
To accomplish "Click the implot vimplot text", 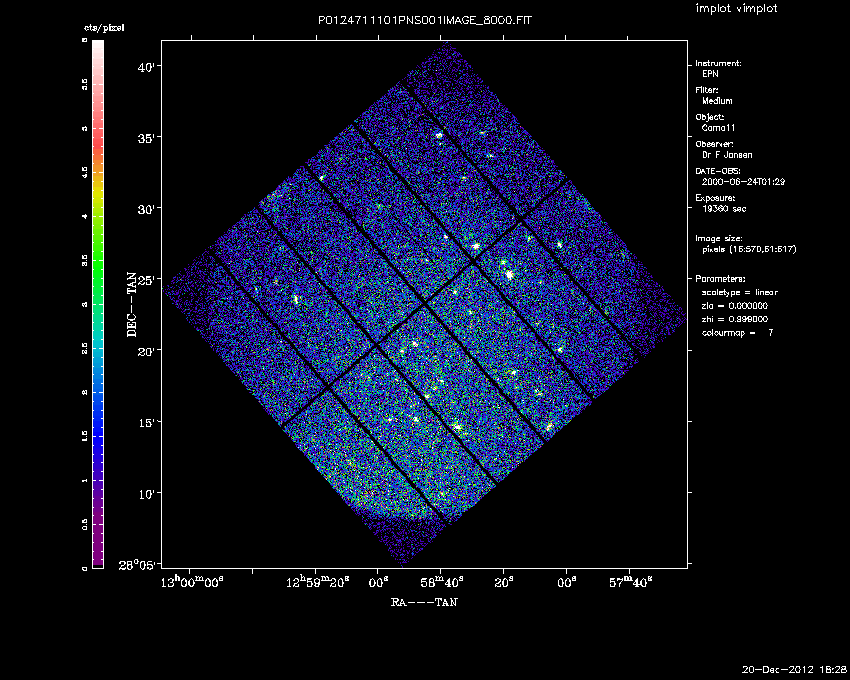I will (736, 9).
